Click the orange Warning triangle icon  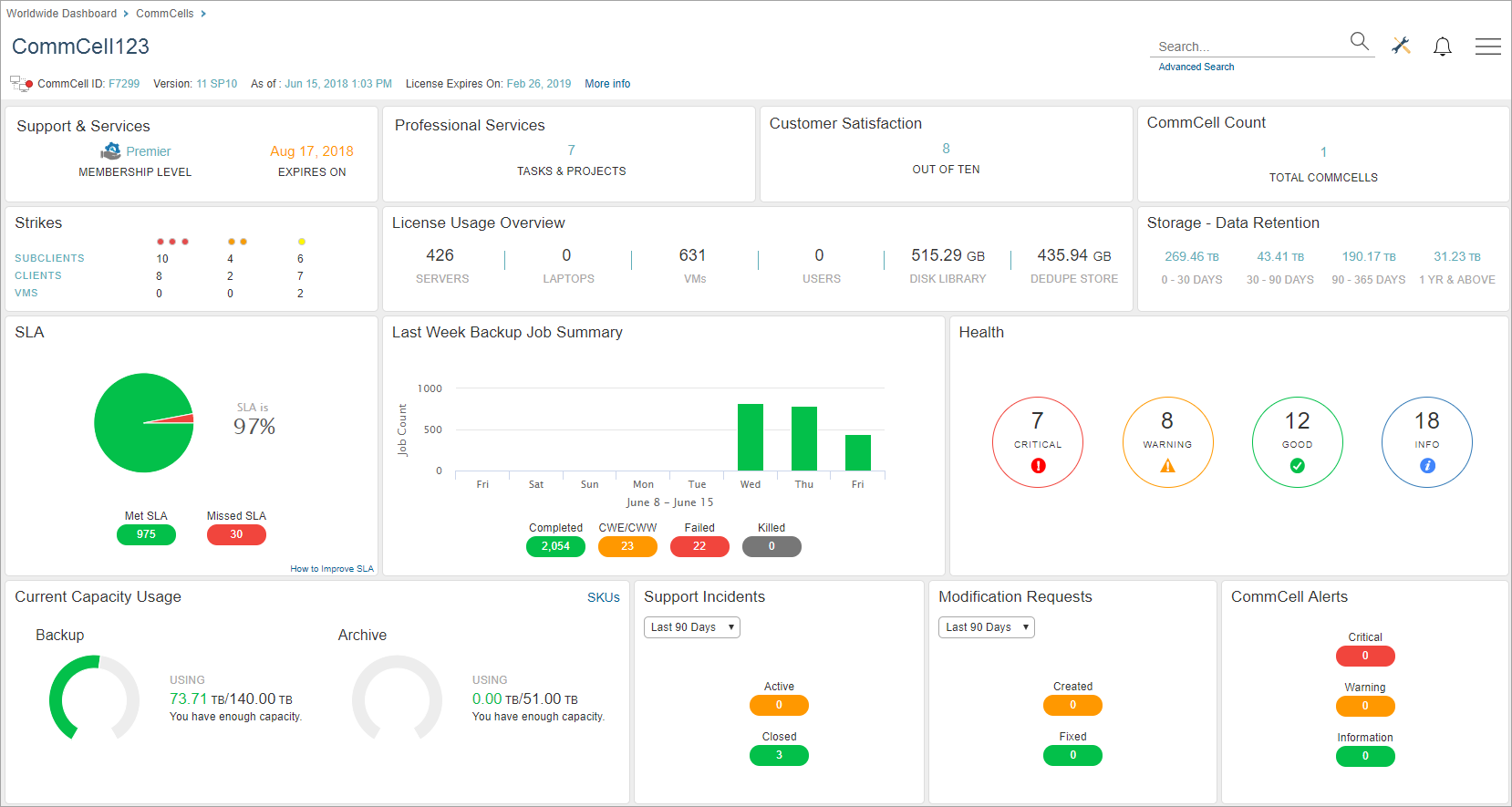[1167, 466]
